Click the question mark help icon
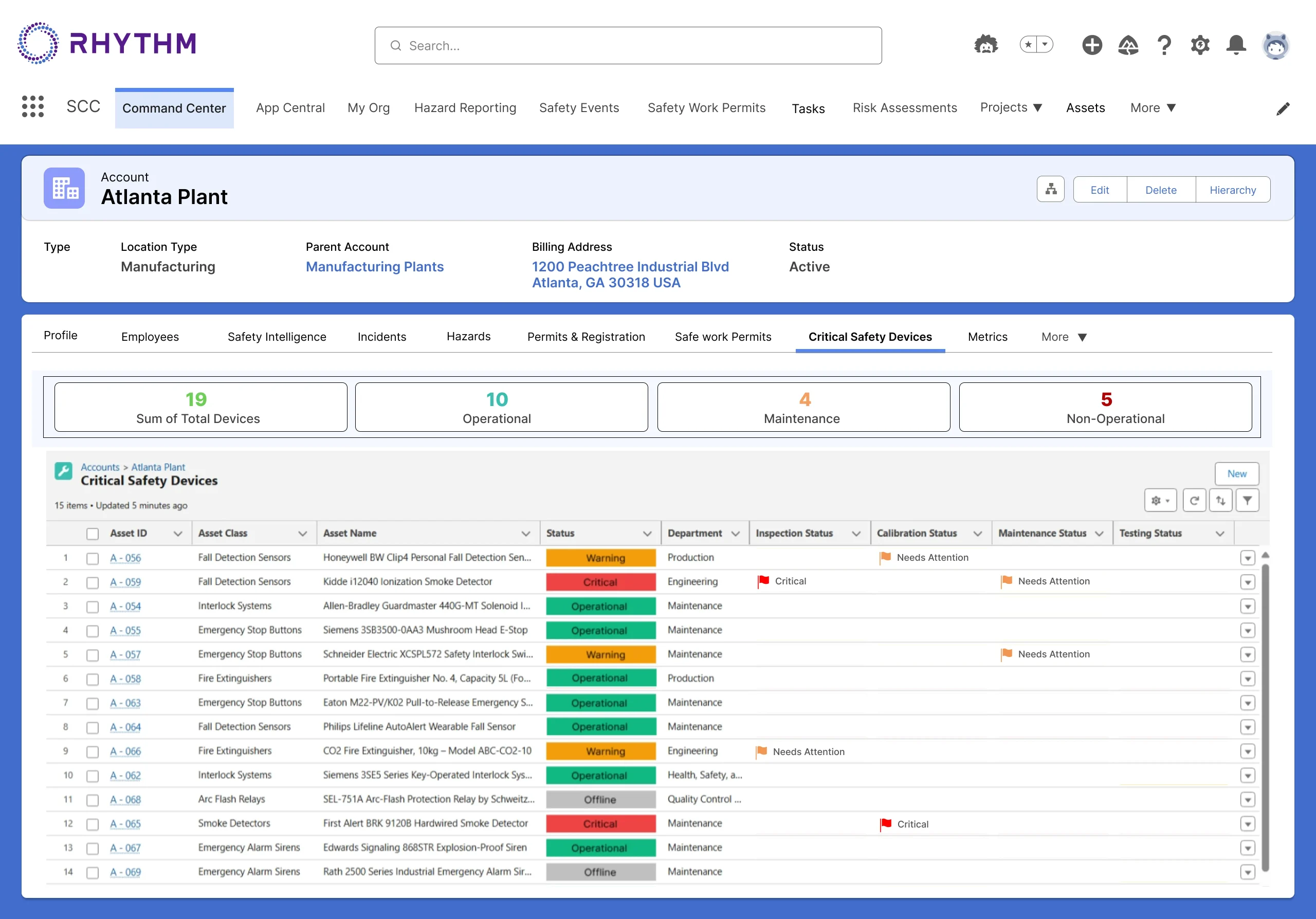 (1163, 45)
